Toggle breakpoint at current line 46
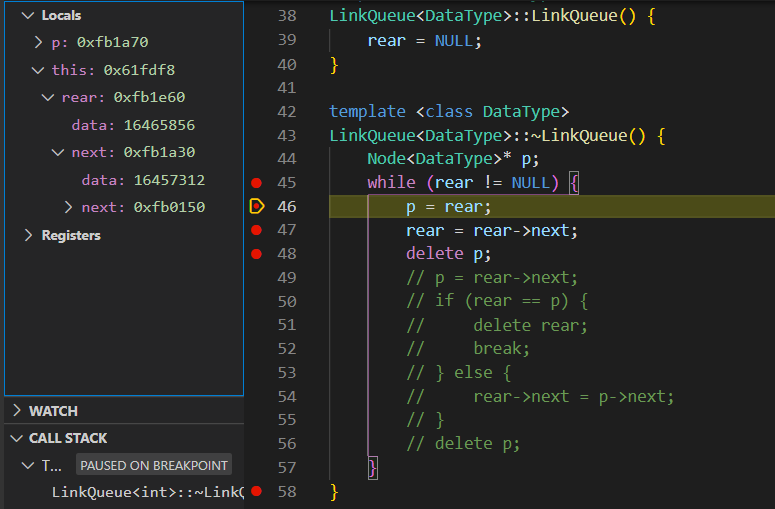775x509 pixels. tap(257, 206)
